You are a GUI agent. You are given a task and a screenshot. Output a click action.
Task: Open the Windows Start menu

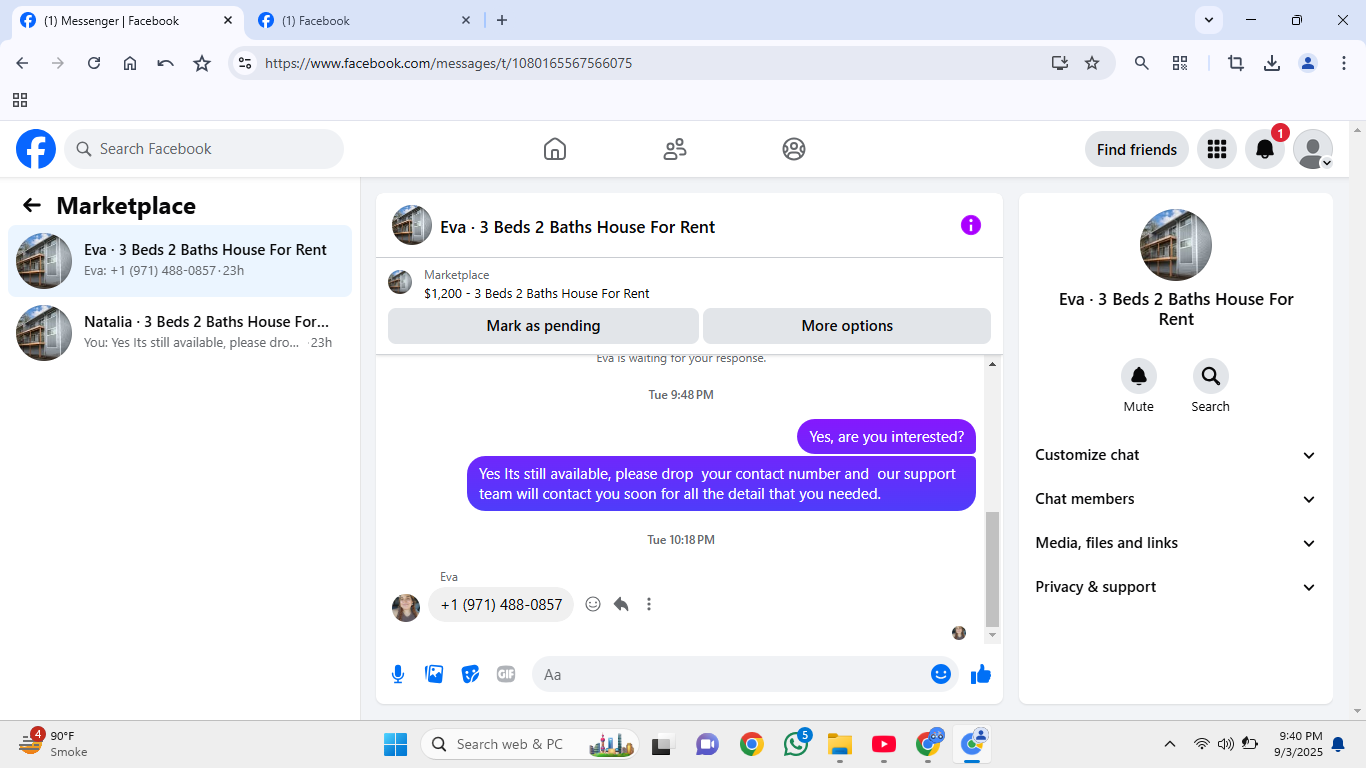395,744
